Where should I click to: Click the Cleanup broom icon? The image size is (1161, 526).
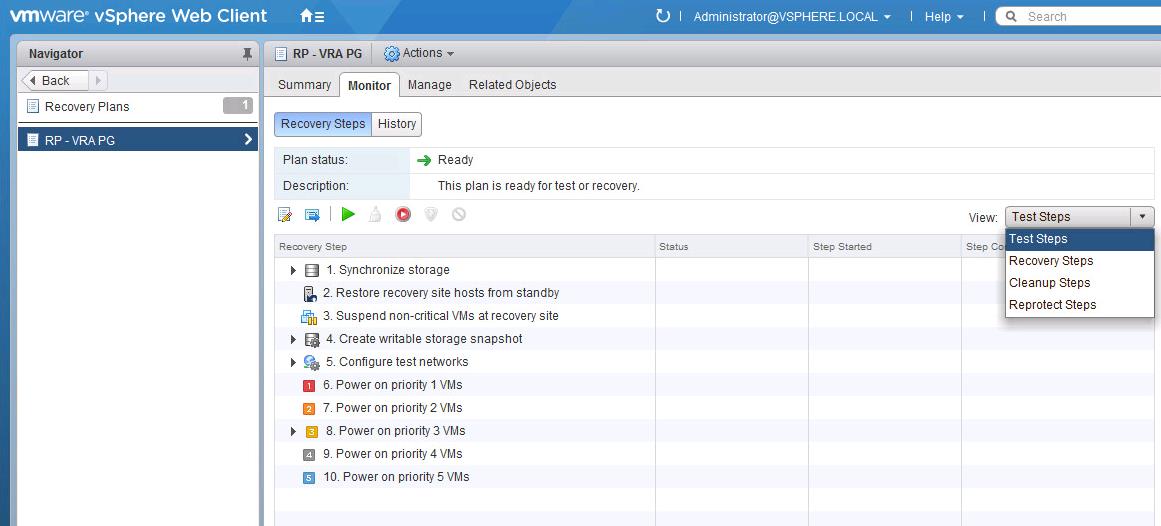[x=375, y=215]
